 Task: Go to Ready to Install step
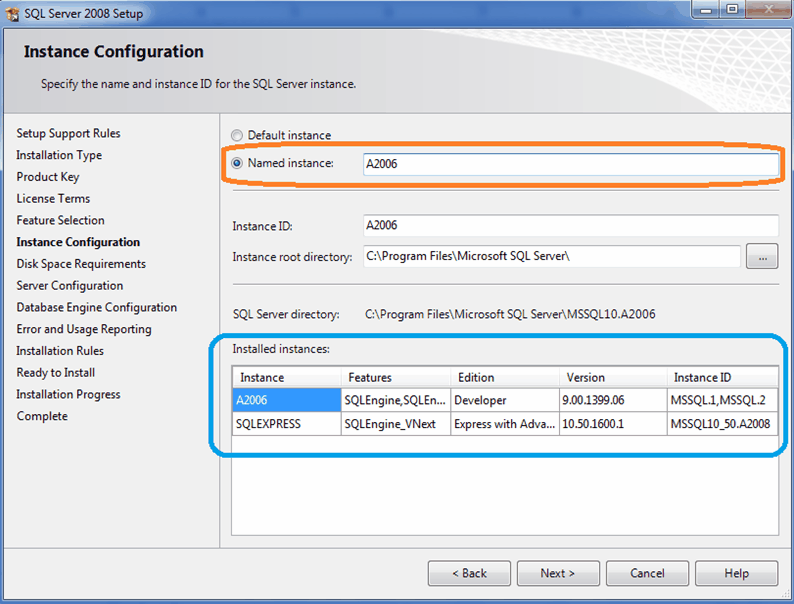[56, 373]
